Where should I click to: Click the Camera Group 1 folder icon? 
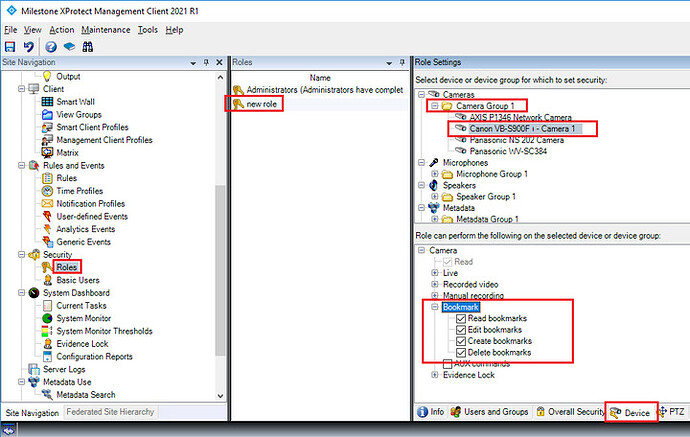pos(447,106)
